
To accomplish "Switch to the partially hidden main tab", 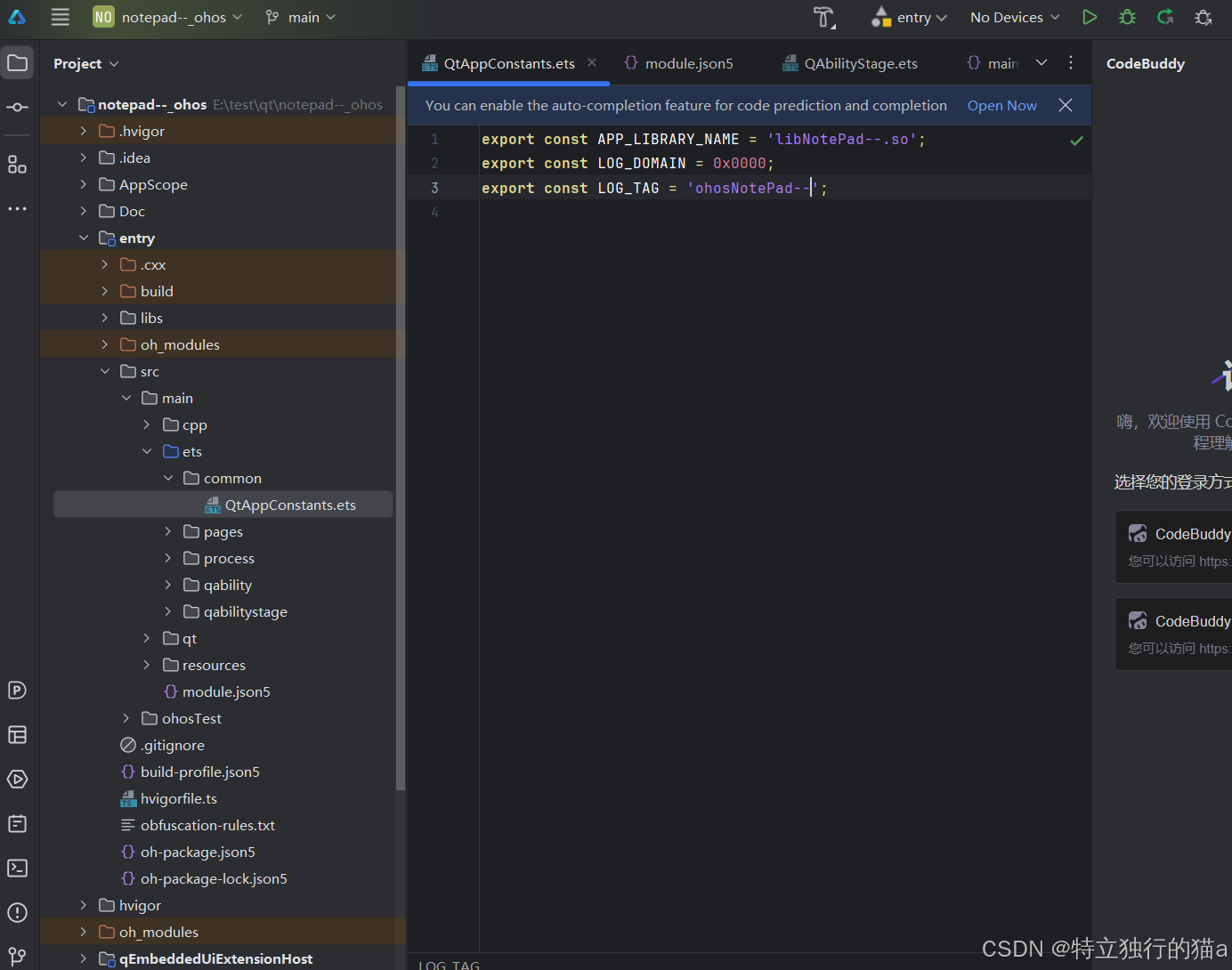I will tap(993, 63).
